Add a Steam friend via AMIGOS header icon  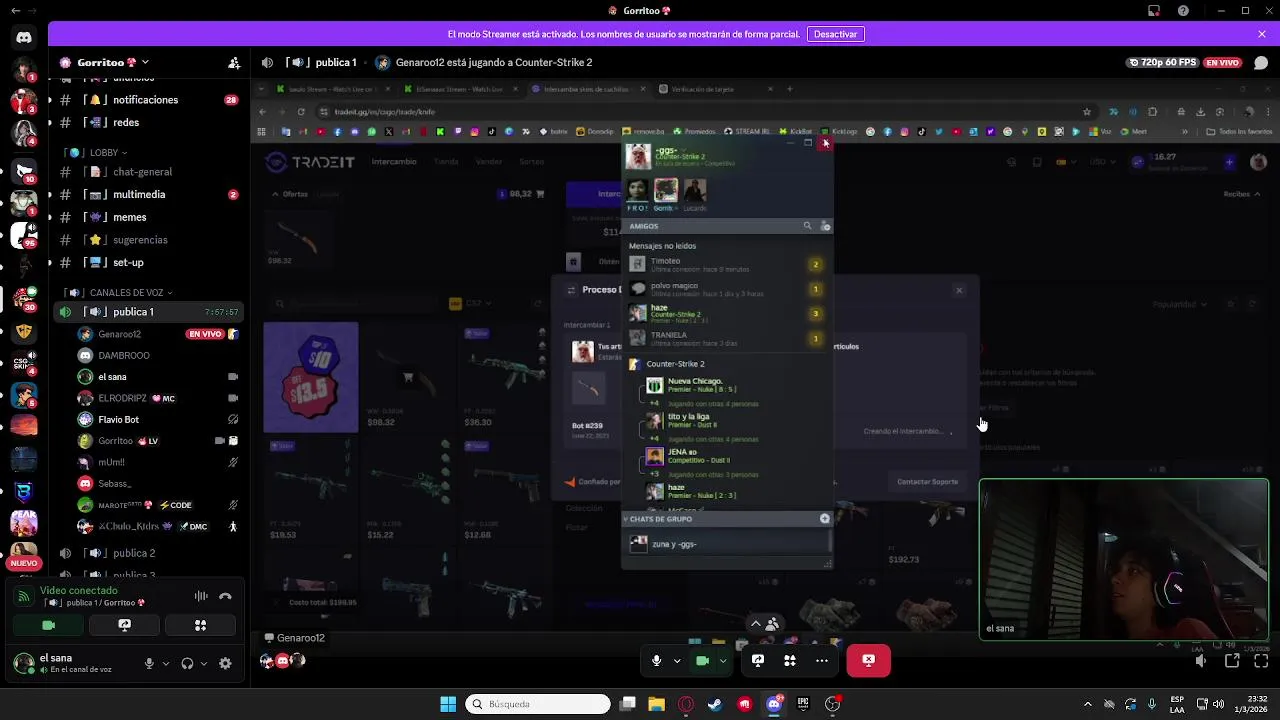825,226
